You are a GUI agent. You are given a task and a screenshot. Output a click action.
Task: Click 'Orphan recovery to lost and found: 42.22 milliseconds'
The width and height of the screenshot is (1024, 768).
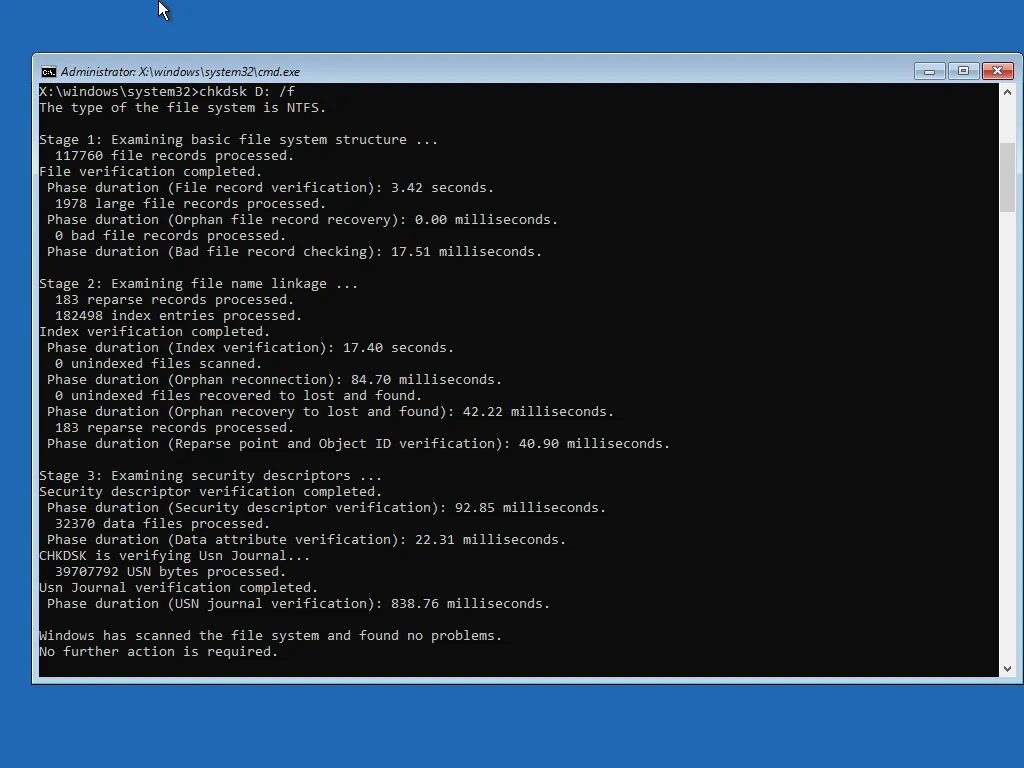tap(330, 411)
